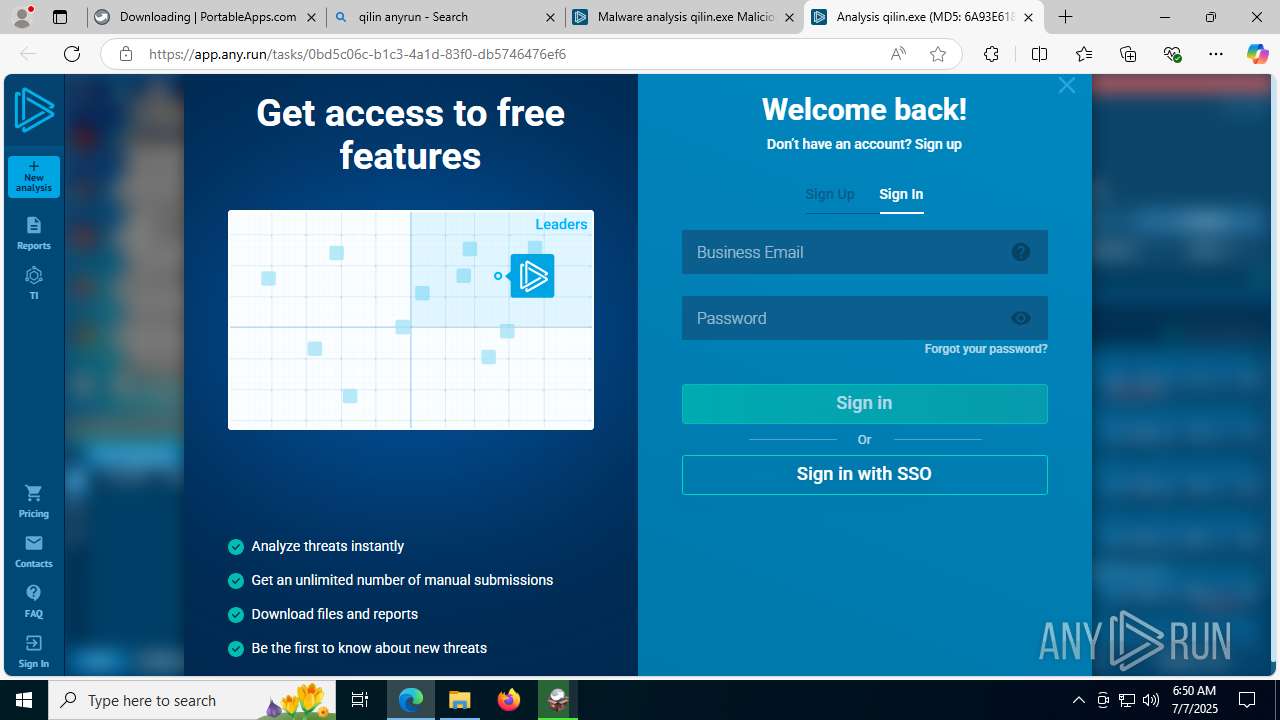Start a New analysis from sidebar
Viewport: 1280px width, 720px height.
click(x=34, y=177)
